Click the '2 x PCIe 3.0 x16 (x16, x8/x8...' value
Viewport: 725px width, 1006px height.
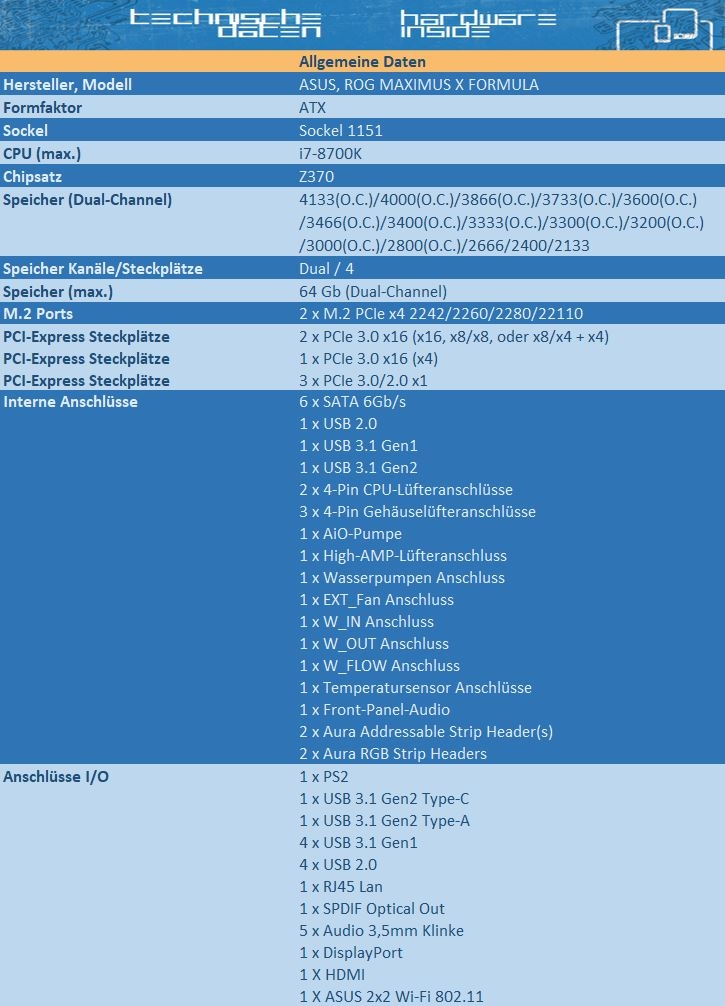coord(454,336)
